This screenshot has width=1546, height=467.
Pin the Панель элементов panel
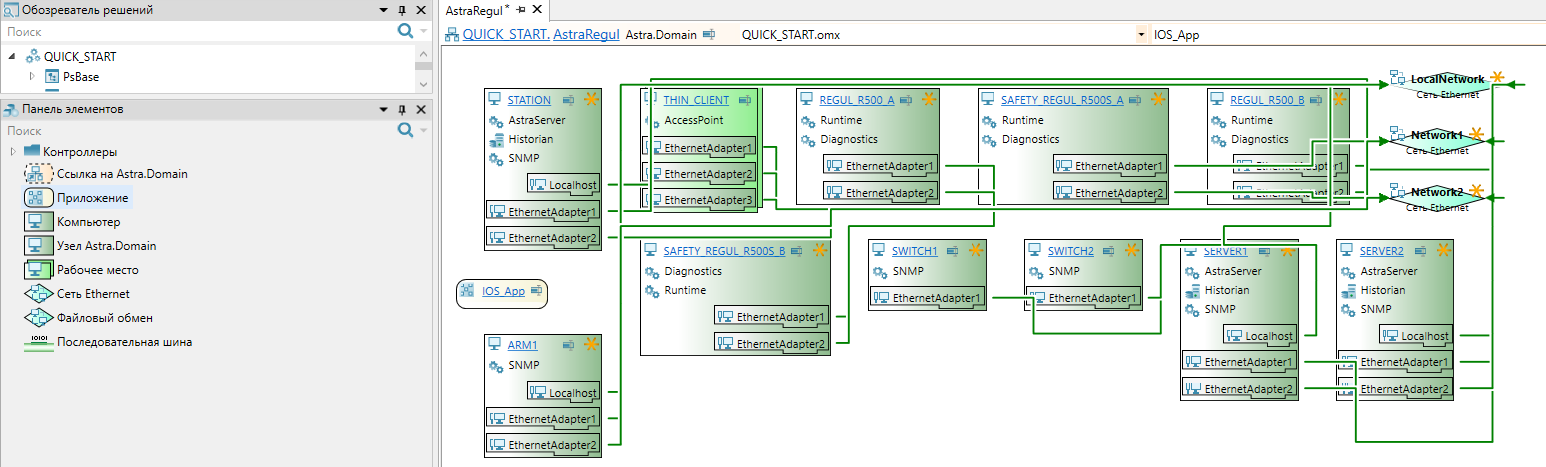pyautogui.click(x=402, y=109)
